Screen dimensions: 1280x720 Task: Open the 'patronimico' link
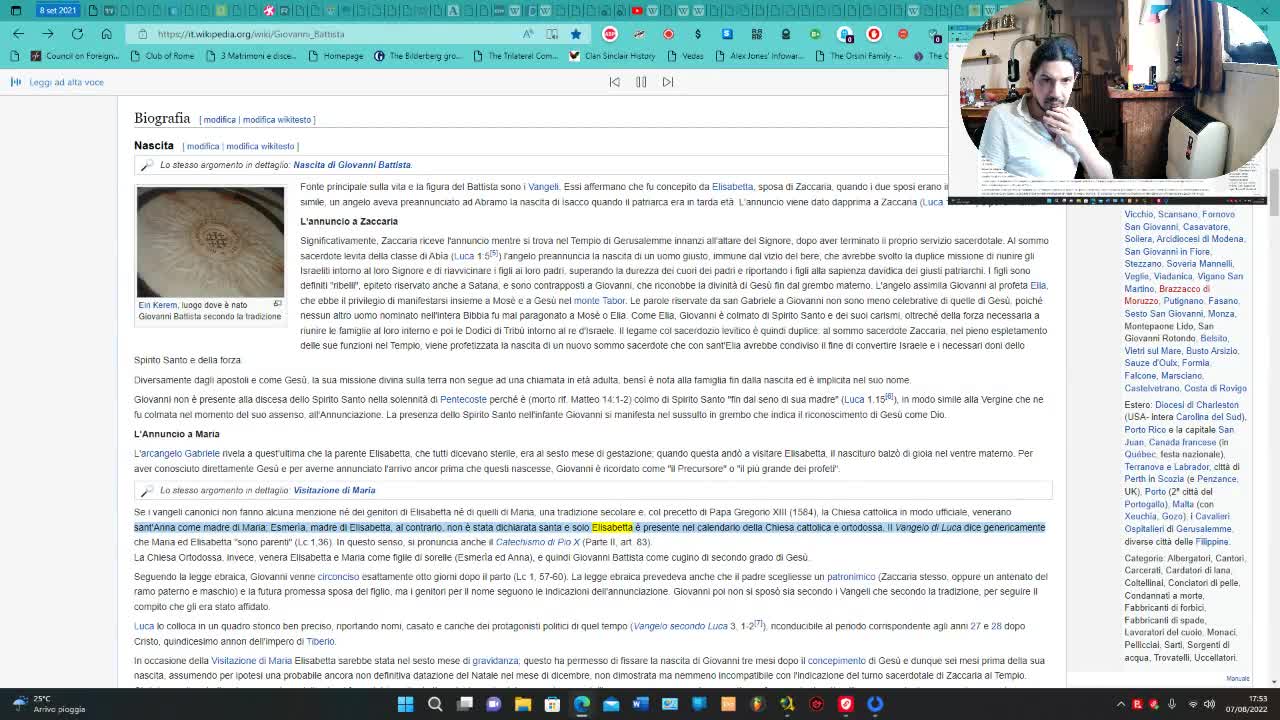[x=851, y=577]
